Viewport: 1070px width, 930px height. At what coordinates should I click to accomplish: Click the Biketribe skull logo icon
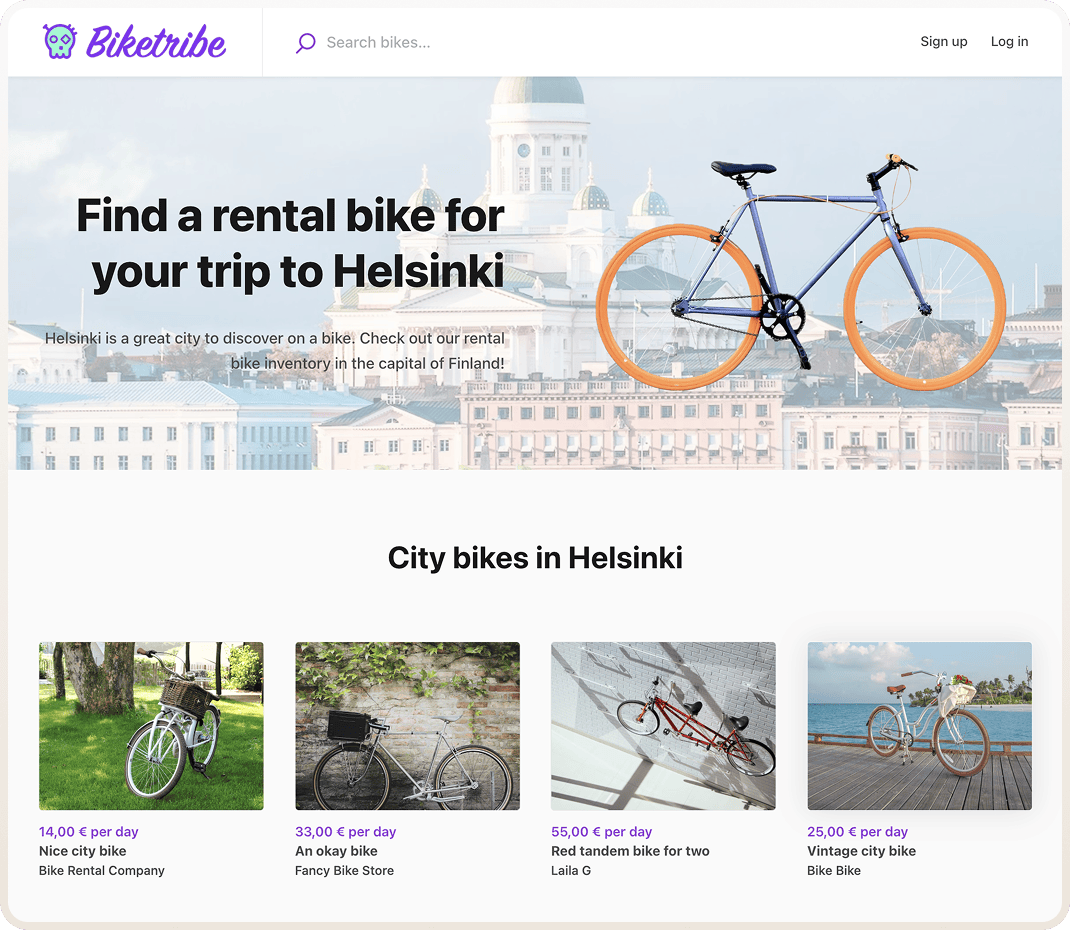pyautogui.click(x=60, y=42)
